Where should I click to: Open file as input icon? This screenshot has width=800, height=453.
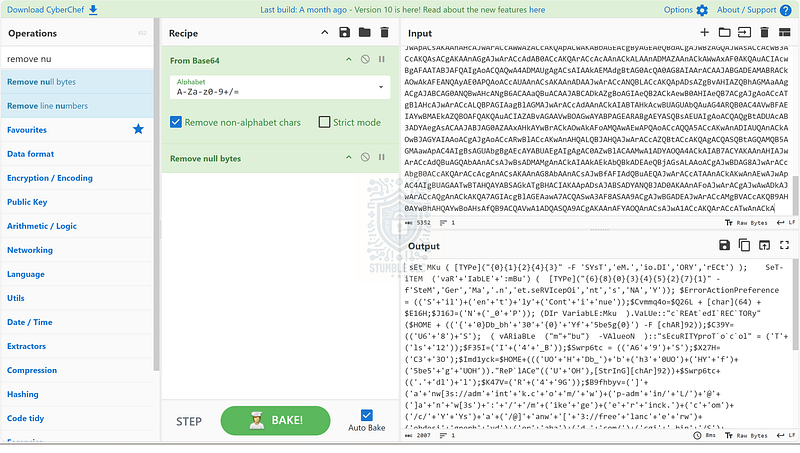click(744, 33)
